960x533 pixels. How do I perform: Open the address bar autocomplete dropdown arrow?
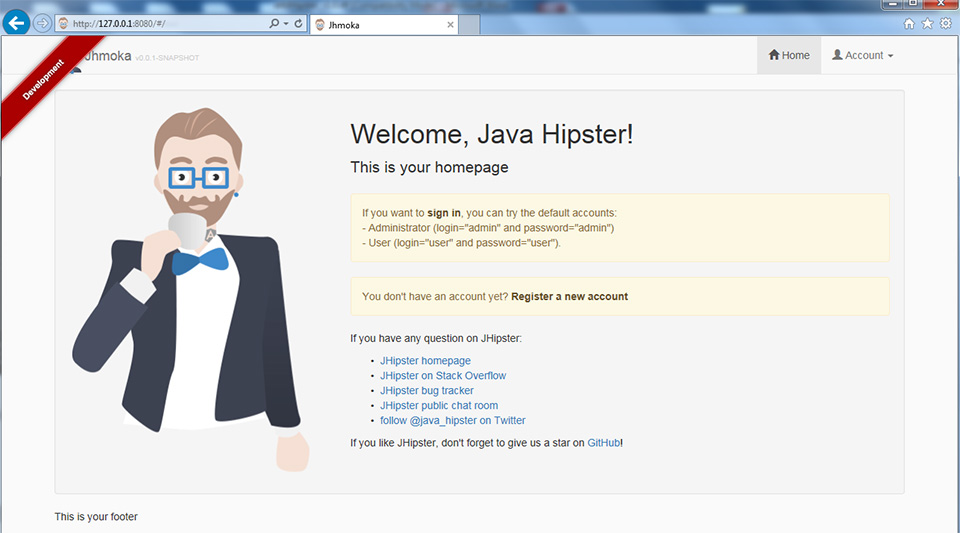click(286, 24)
